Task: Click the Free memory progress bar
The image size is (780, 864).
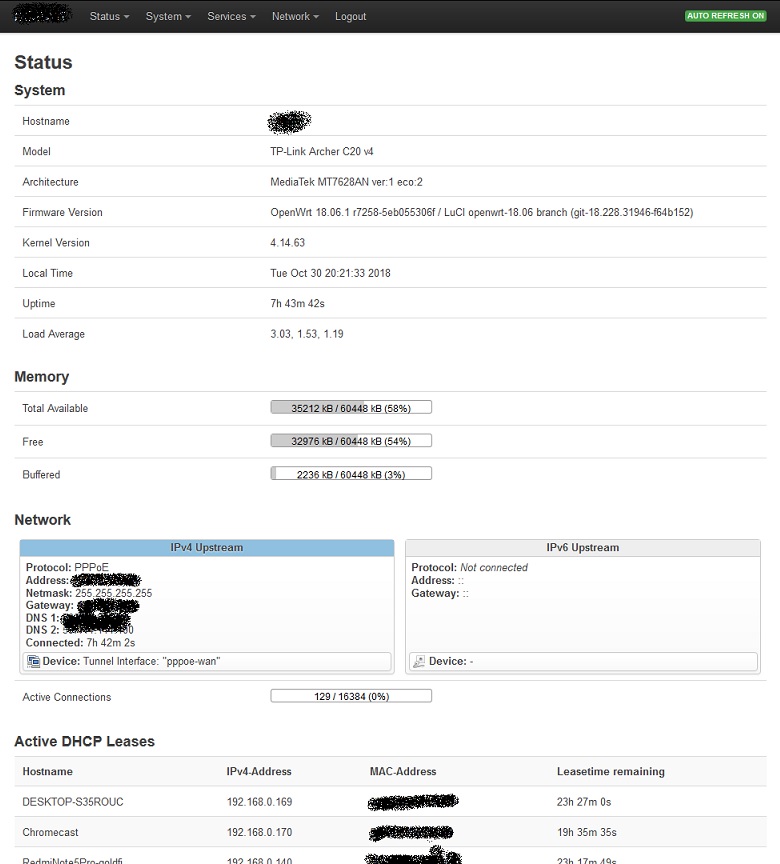Action: click(x=351, y=441)
